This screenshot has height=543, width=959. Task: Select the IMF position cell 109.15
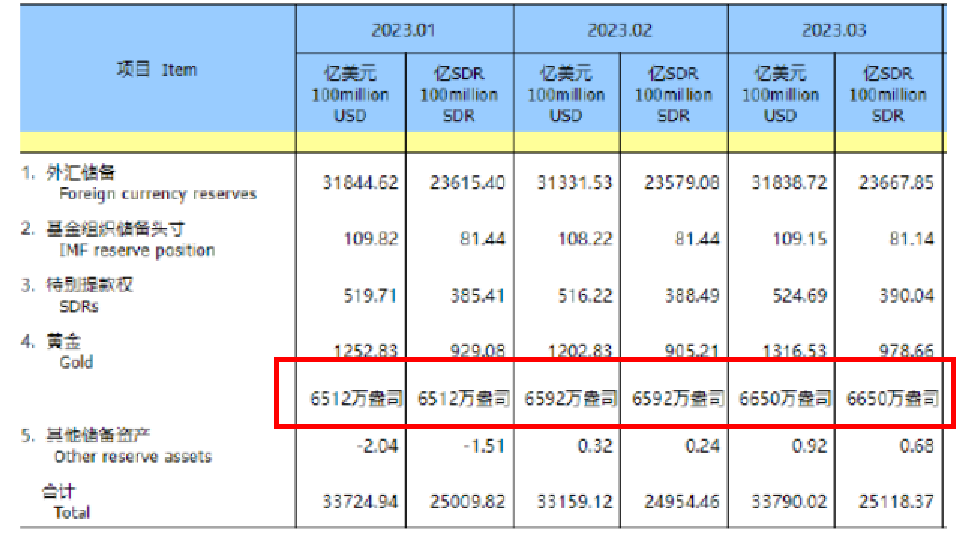tap(800, 238)
